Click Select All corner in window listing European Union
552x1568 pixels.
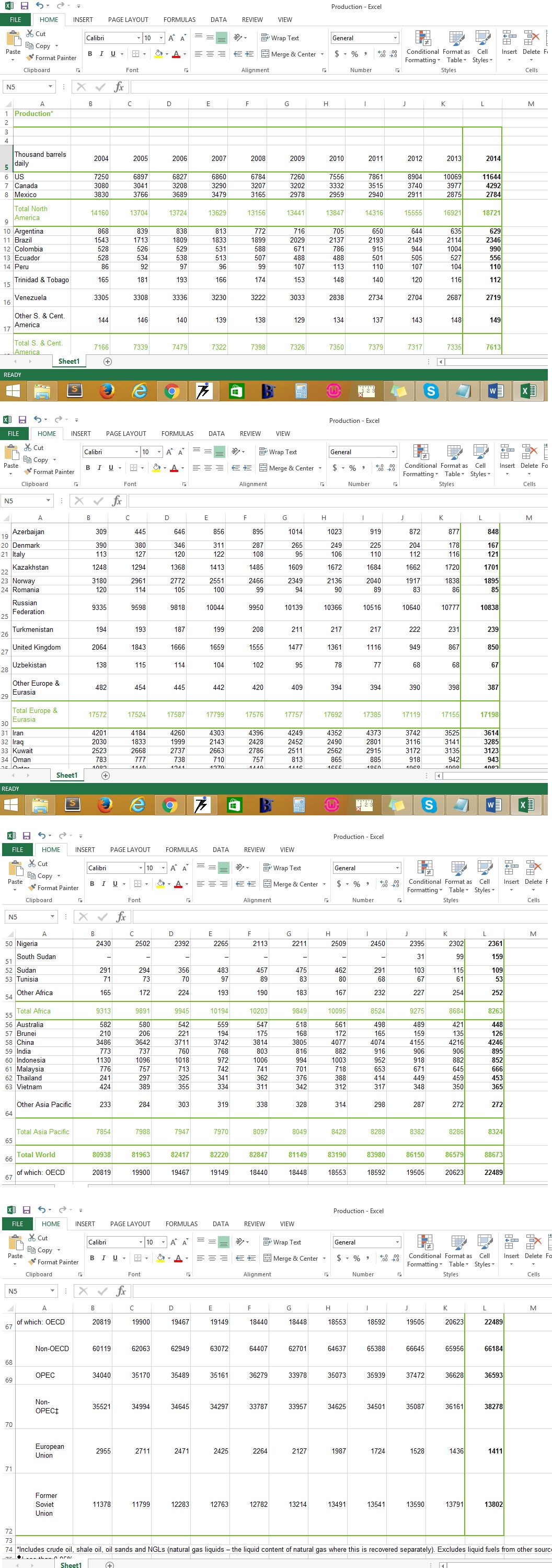(9, 1308)
